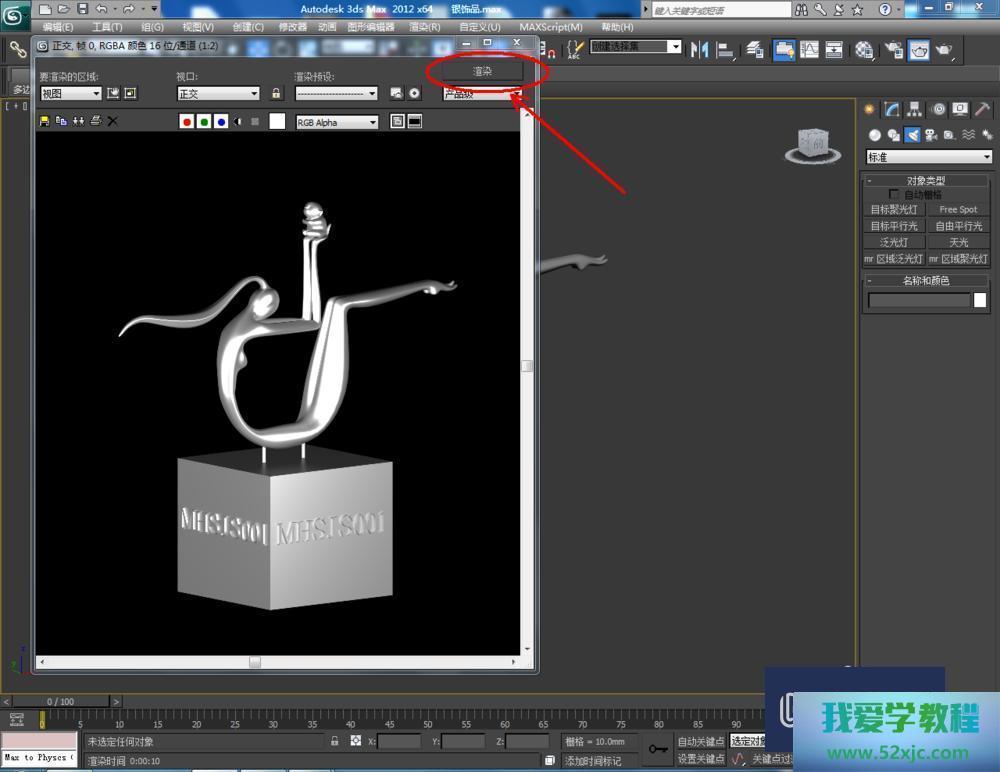Open the 渲染(R) menu
This screenshot has width=1000, height=772.
click(424, 27)
